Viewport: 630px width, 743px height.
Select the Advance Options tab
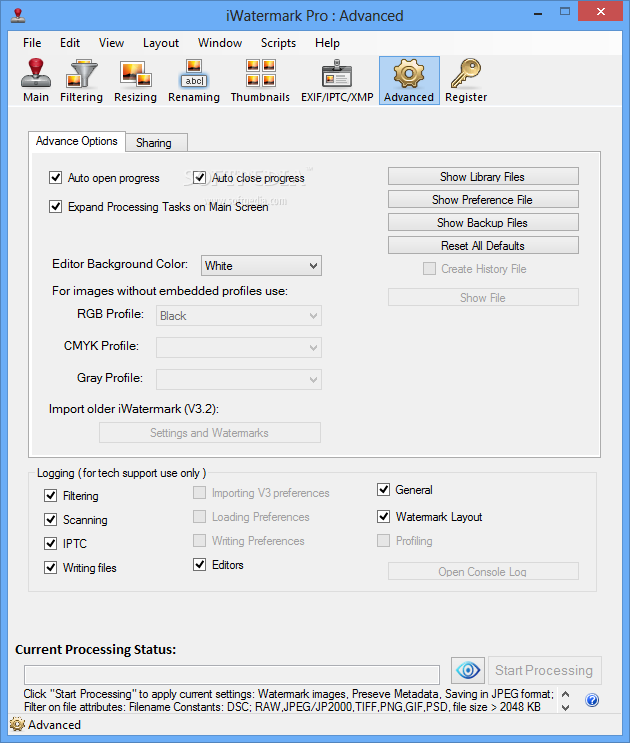[x=77, y=141]
